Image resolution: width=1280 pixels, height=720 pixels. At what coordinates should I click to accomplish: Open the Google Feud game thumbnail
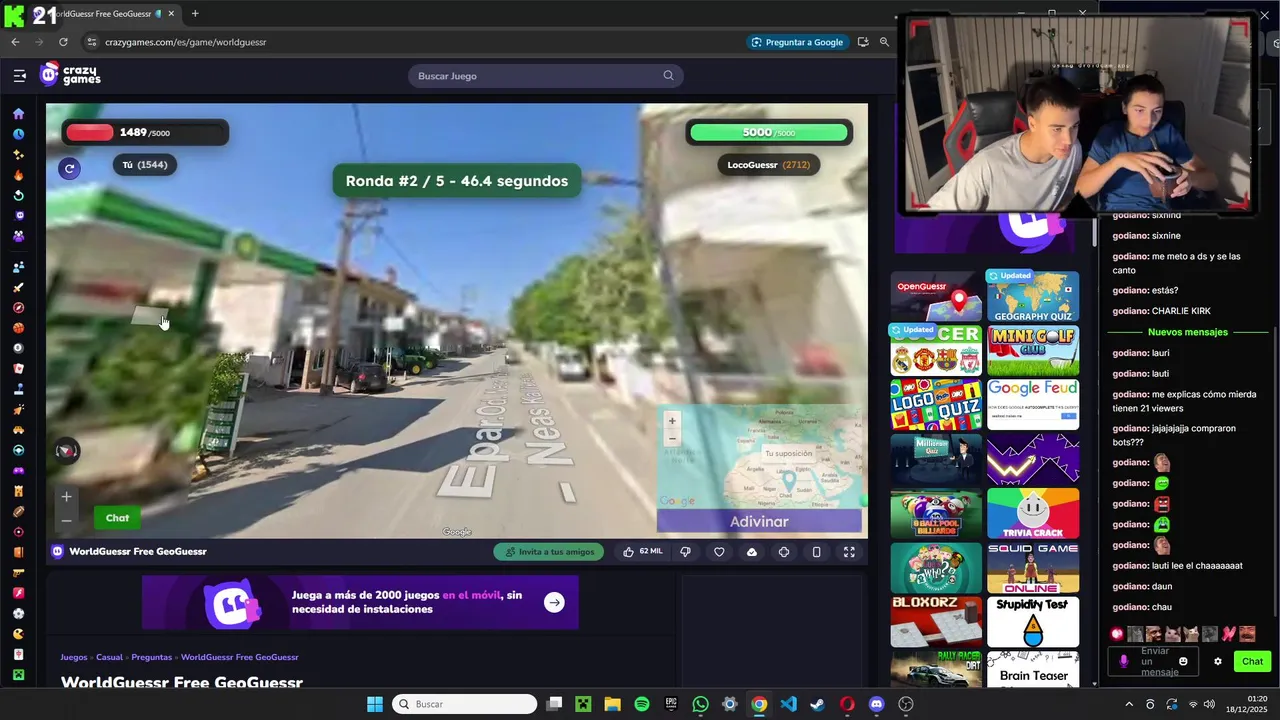[x=1033, y=404]
